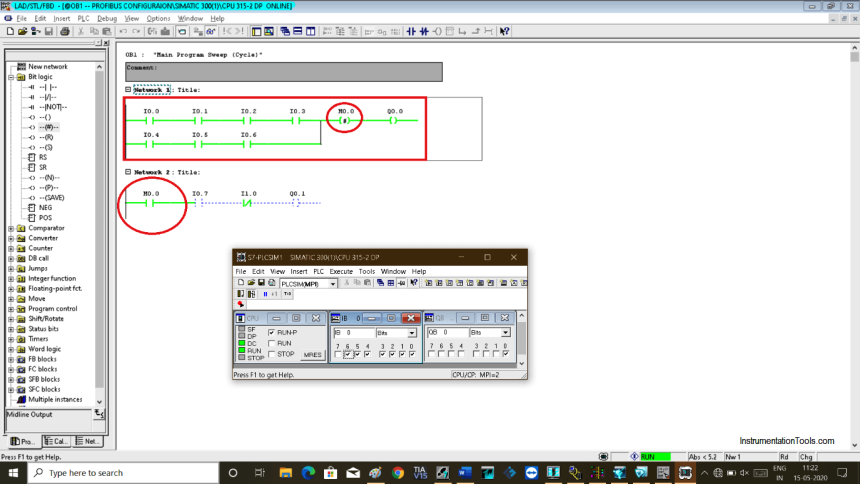Check the STOP checkbox in CPU window
Image resolution: width=860 pixels, height=484 pixels.
pyautogui.click(x=271, y=354)
